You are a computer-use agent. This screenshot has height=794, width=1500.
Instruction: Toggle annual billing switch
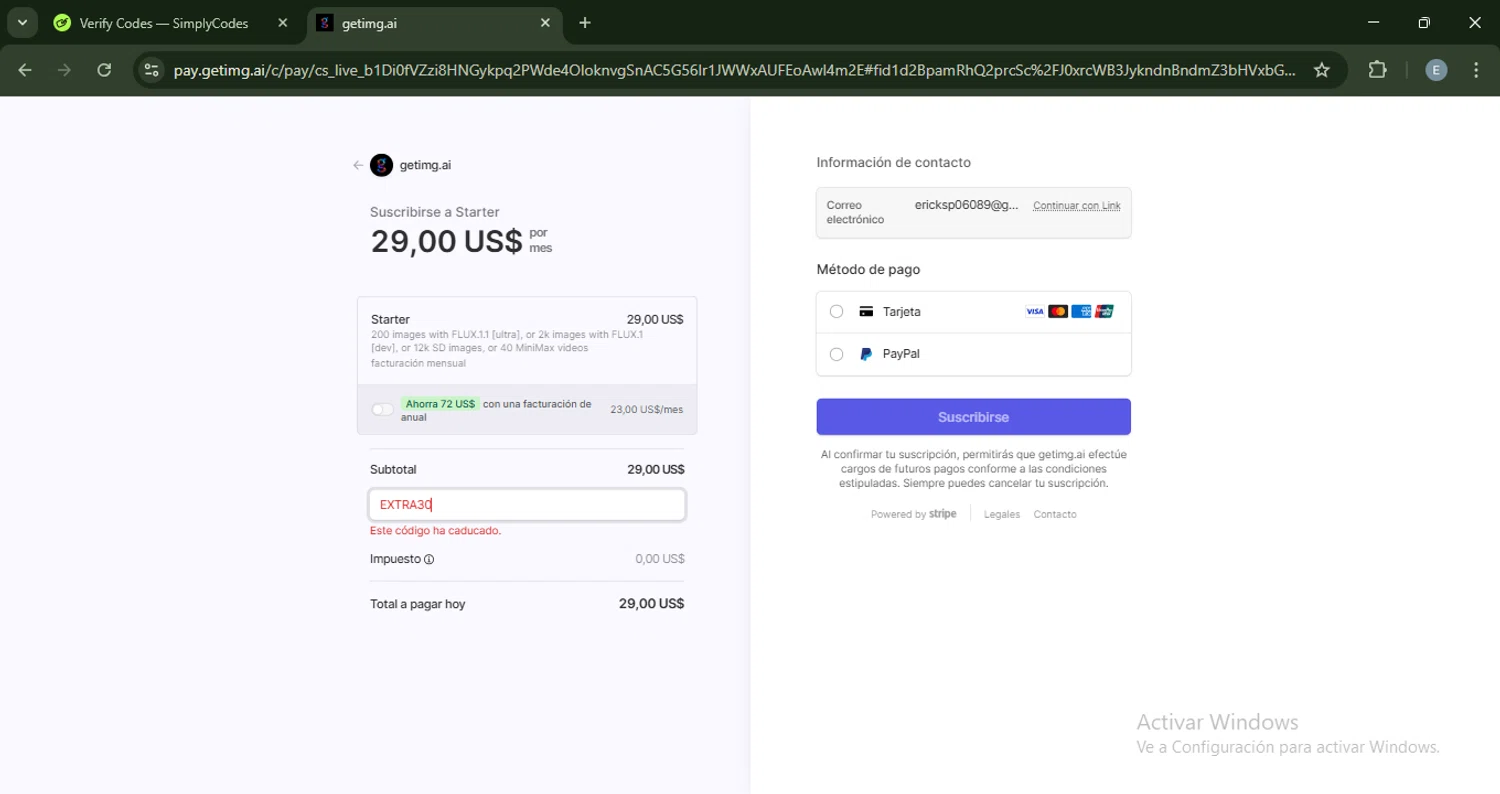click(382, 409)
